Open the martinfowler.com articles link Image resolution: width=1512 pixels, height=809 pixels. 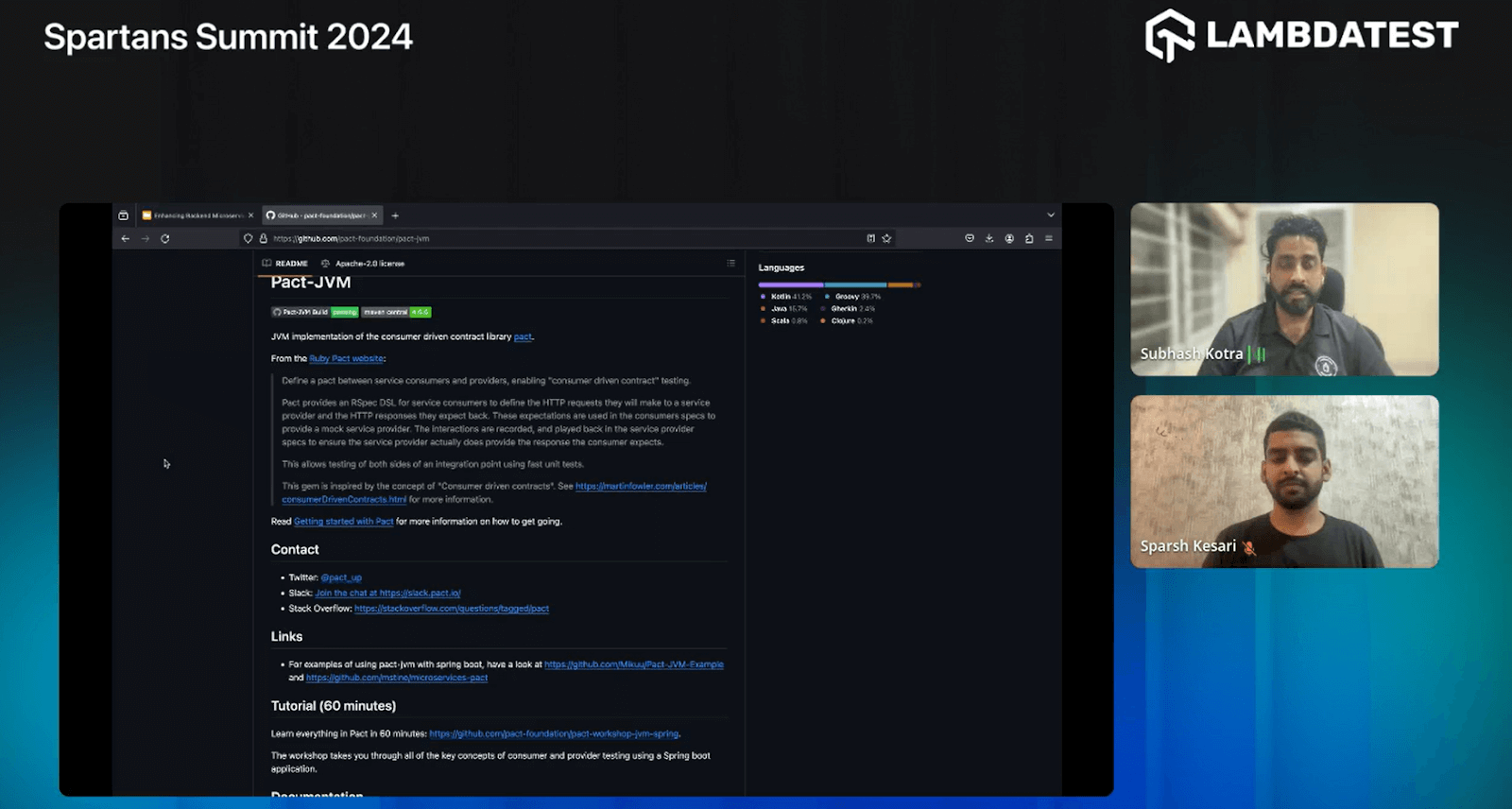(x=494, y=492)
